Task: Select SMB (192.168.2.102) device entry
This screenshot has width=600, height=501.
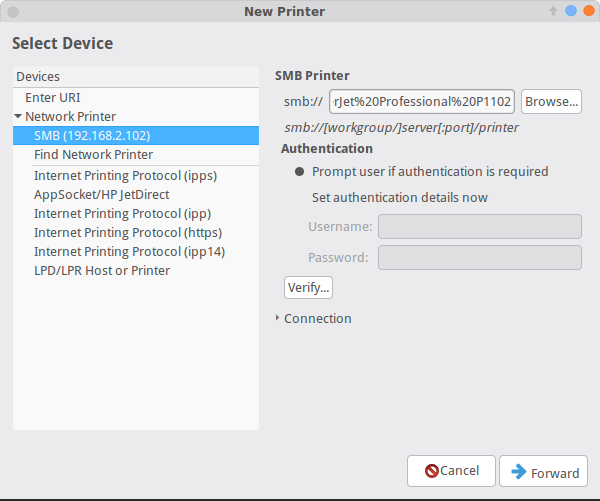Action: [91, 136]
